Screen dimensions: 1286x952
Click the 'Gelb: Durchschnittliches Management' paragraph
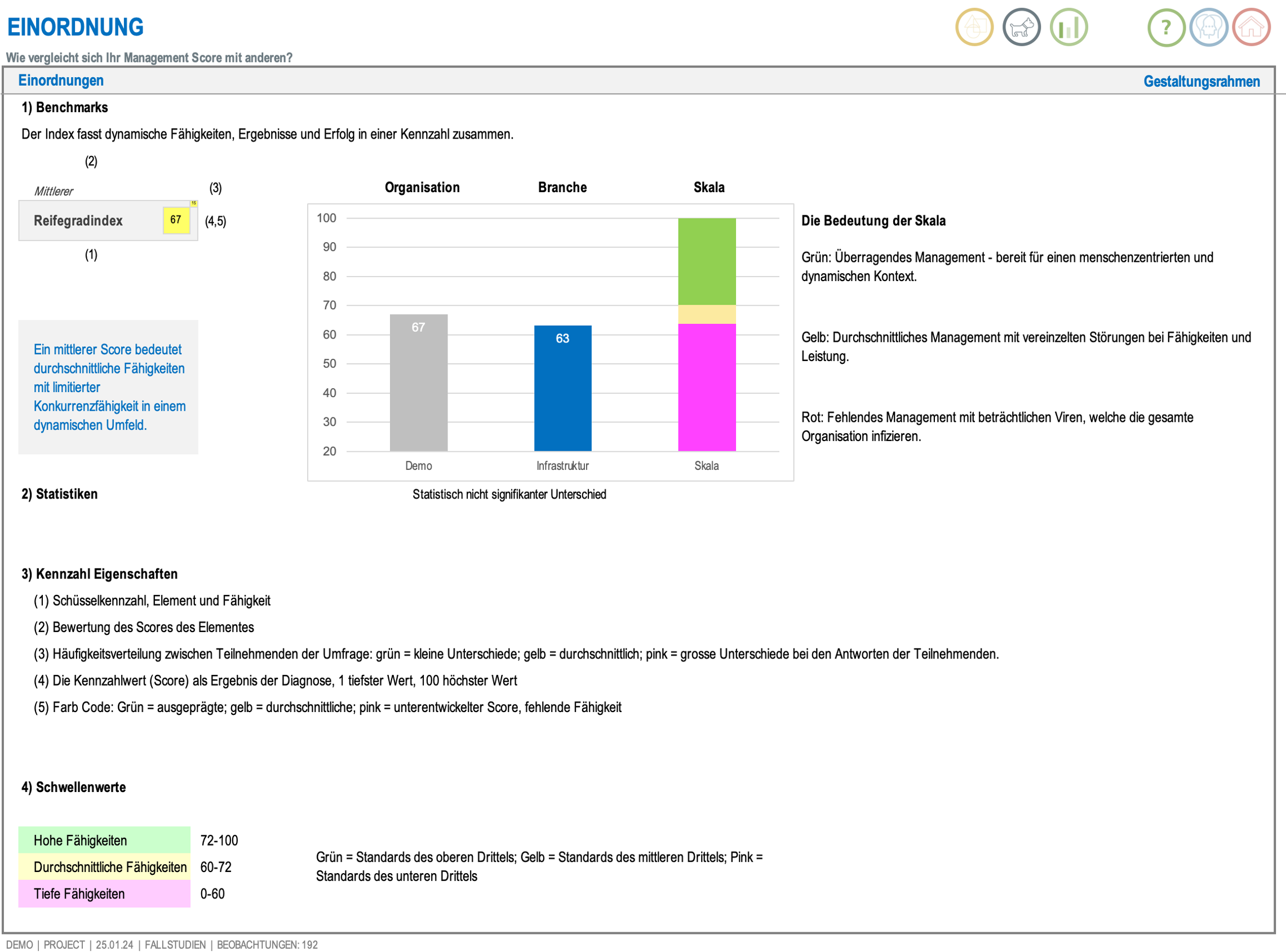pos(1026,347)
